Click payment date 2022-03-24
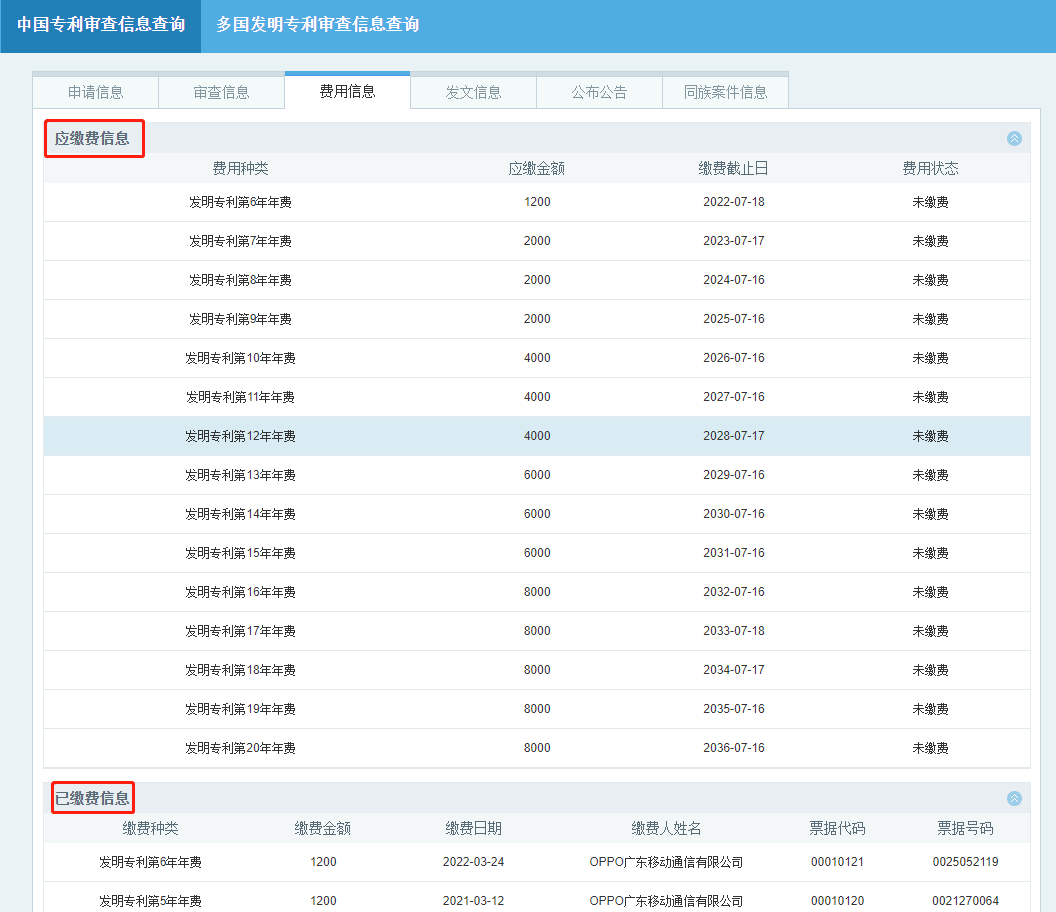 [x=473, y=862]
